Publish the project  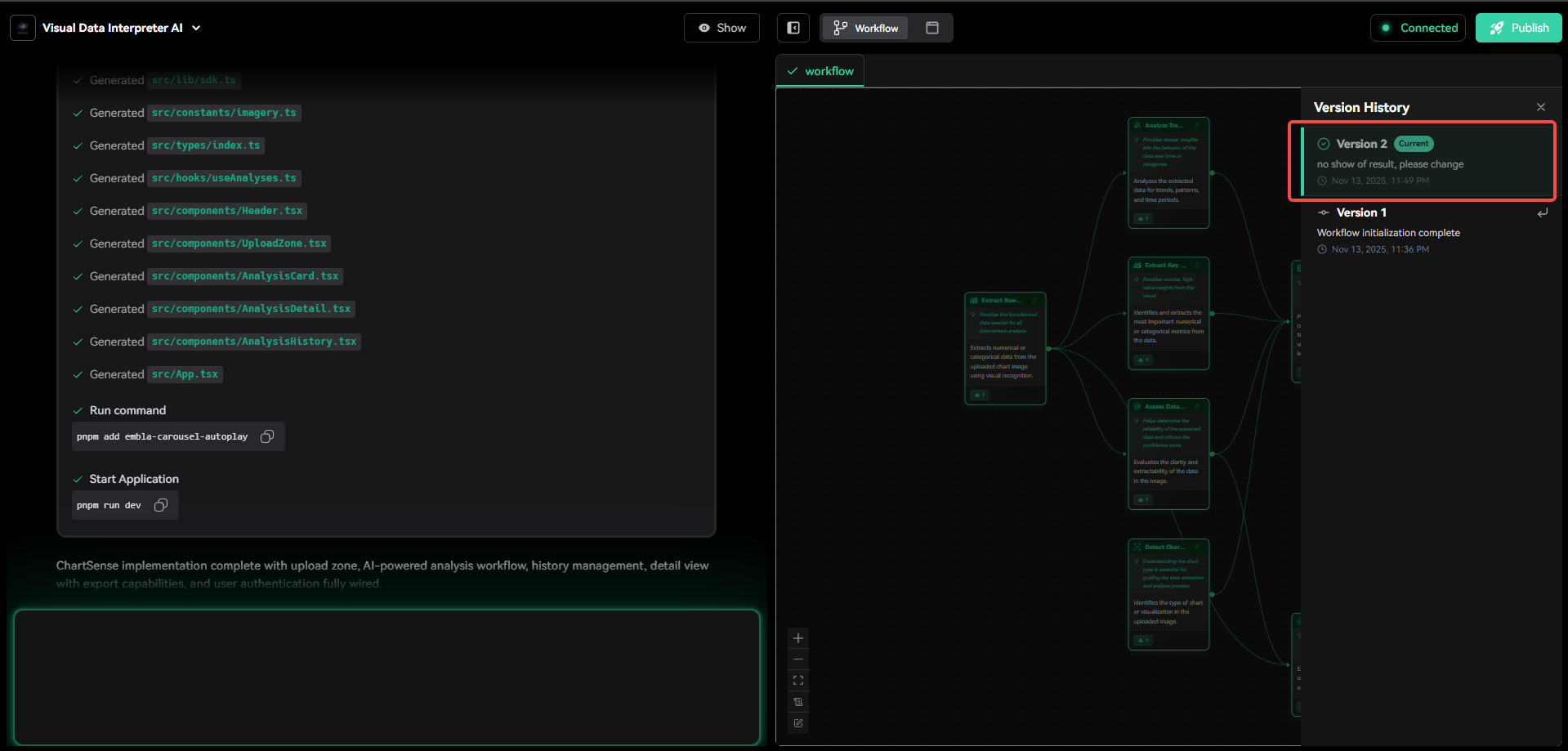coord(1518,28)
